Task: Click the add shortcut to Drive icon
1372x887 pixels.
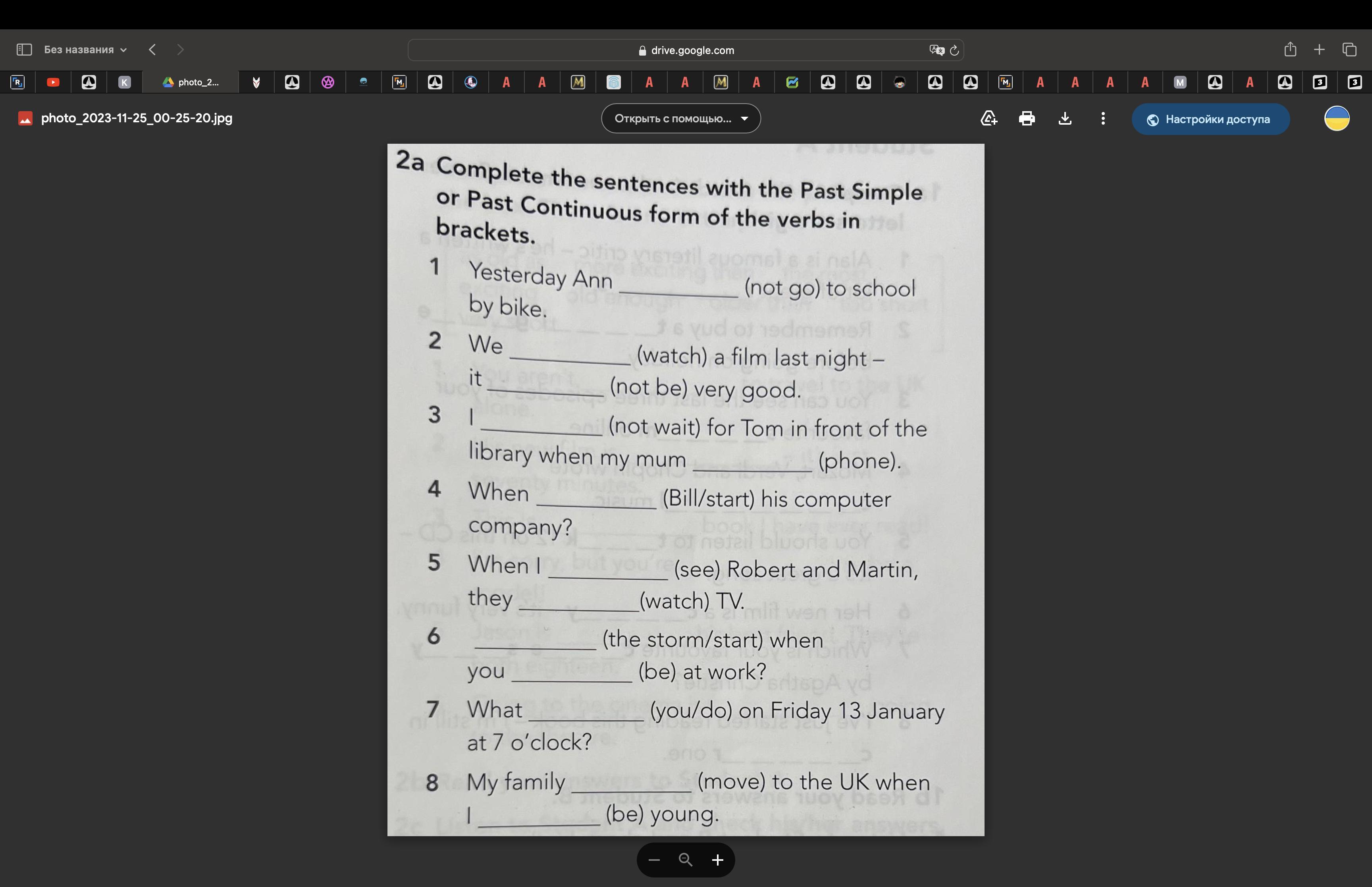Action: 989,119
